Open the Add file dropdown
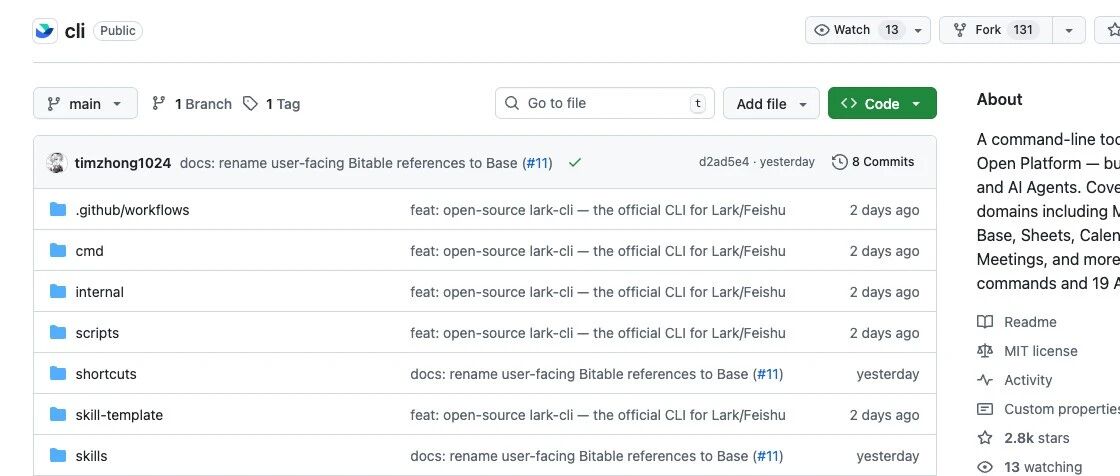This screenshot has height=476, width=1120. [771, 104]
